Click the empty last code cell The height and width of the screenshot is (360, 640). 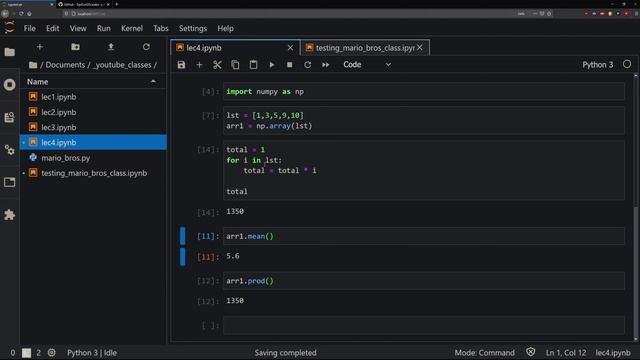[x=424, y=325]
